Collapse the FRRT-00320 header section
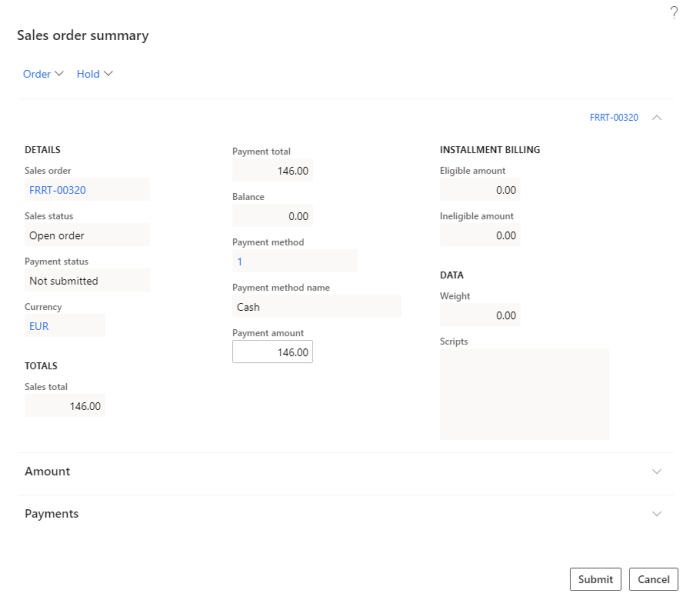Viewport: 693px width, 600px height. point(657,118)
